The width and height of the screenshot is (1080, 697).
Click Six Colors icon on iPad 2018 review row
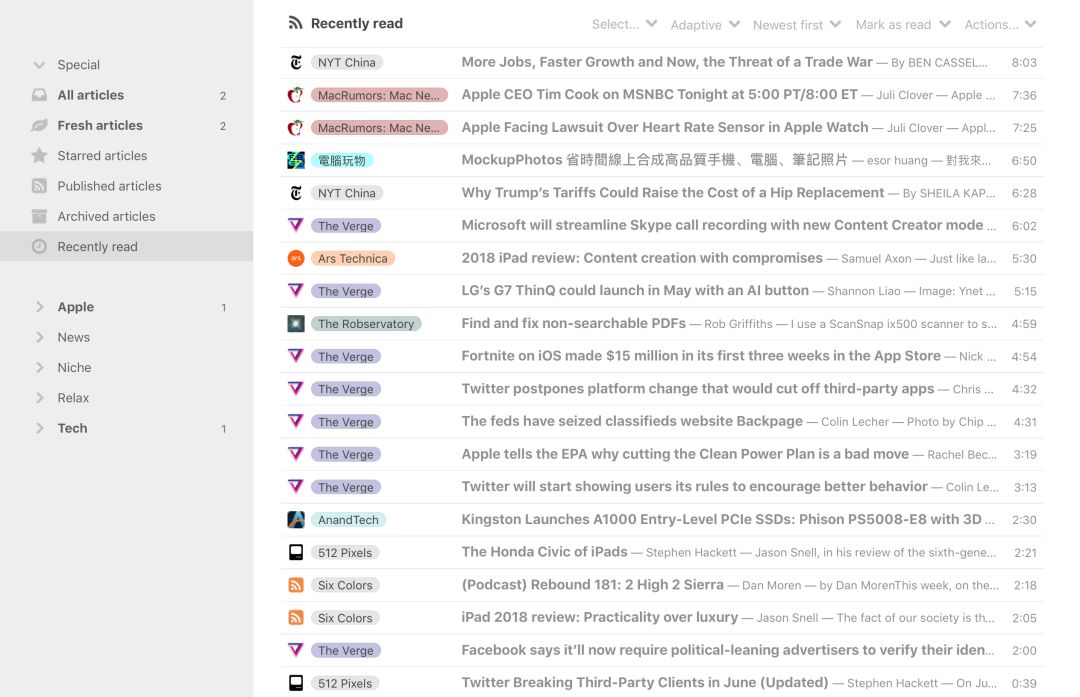[x=296, y=618]
